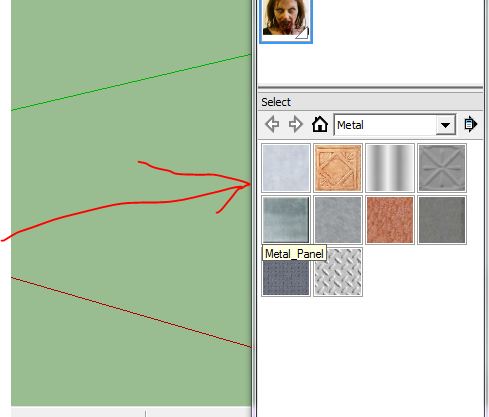The image size is (489, 417).
Task: Select the rust-colored metal swatch
Action: [x=390, y=220]
